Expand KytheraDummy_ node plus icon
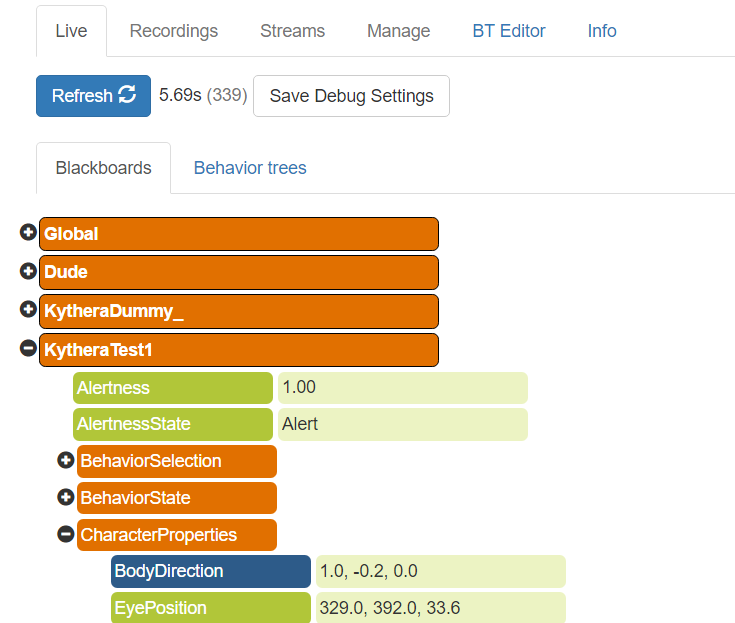Image resolution: width=735 pixels, height=623 pixels. pyautogui.click(x=28, y=310)
